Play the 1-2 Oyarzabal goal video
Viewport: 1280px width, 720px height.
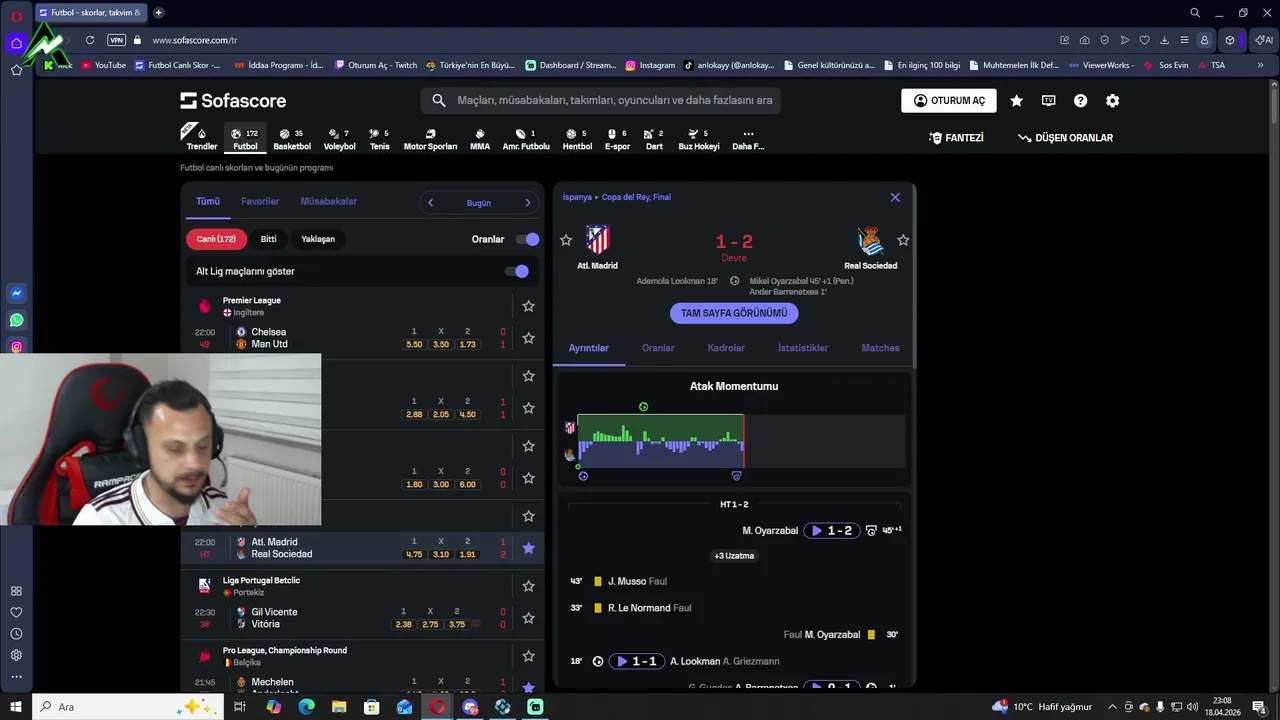(833, 531)
